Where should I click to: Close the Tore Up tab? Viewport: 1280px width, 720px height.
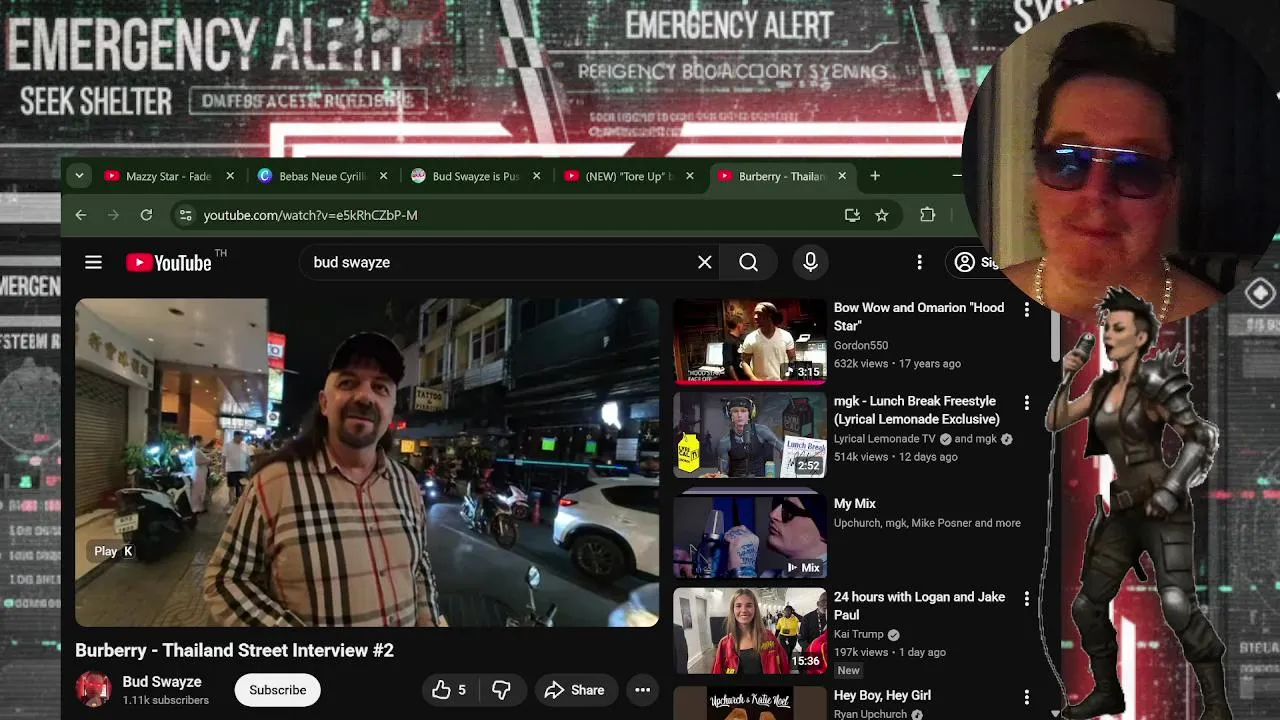coord(689,176)
